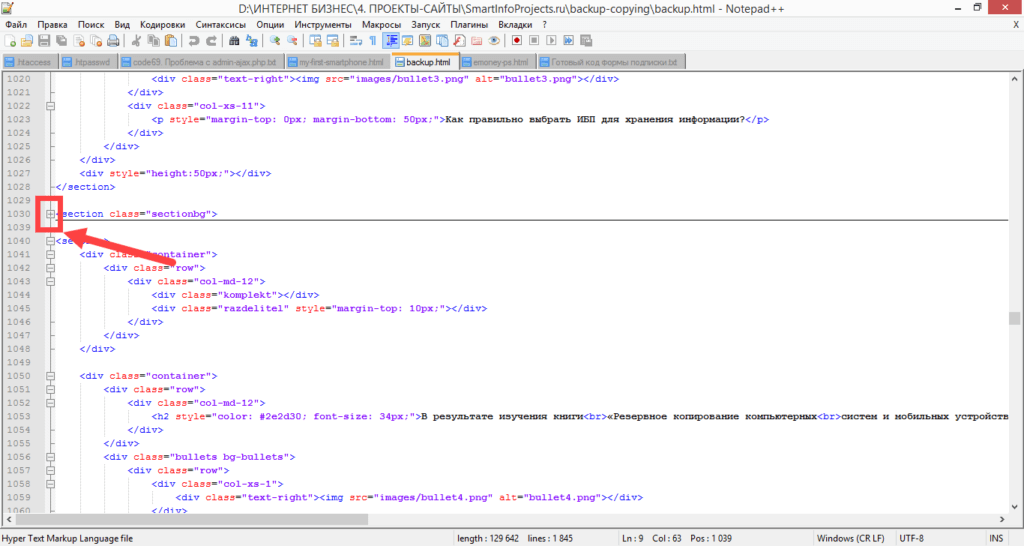Click the New file toolbar icon
The width and height of the screenshot is (1024, 546).
10,41
